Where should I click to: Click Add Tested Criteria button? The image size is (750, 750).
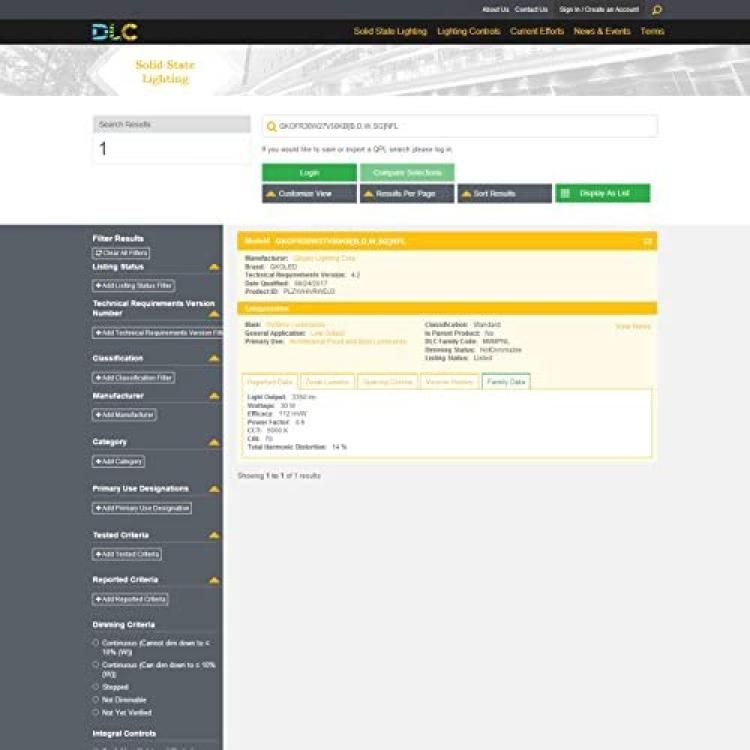(127, 554)
